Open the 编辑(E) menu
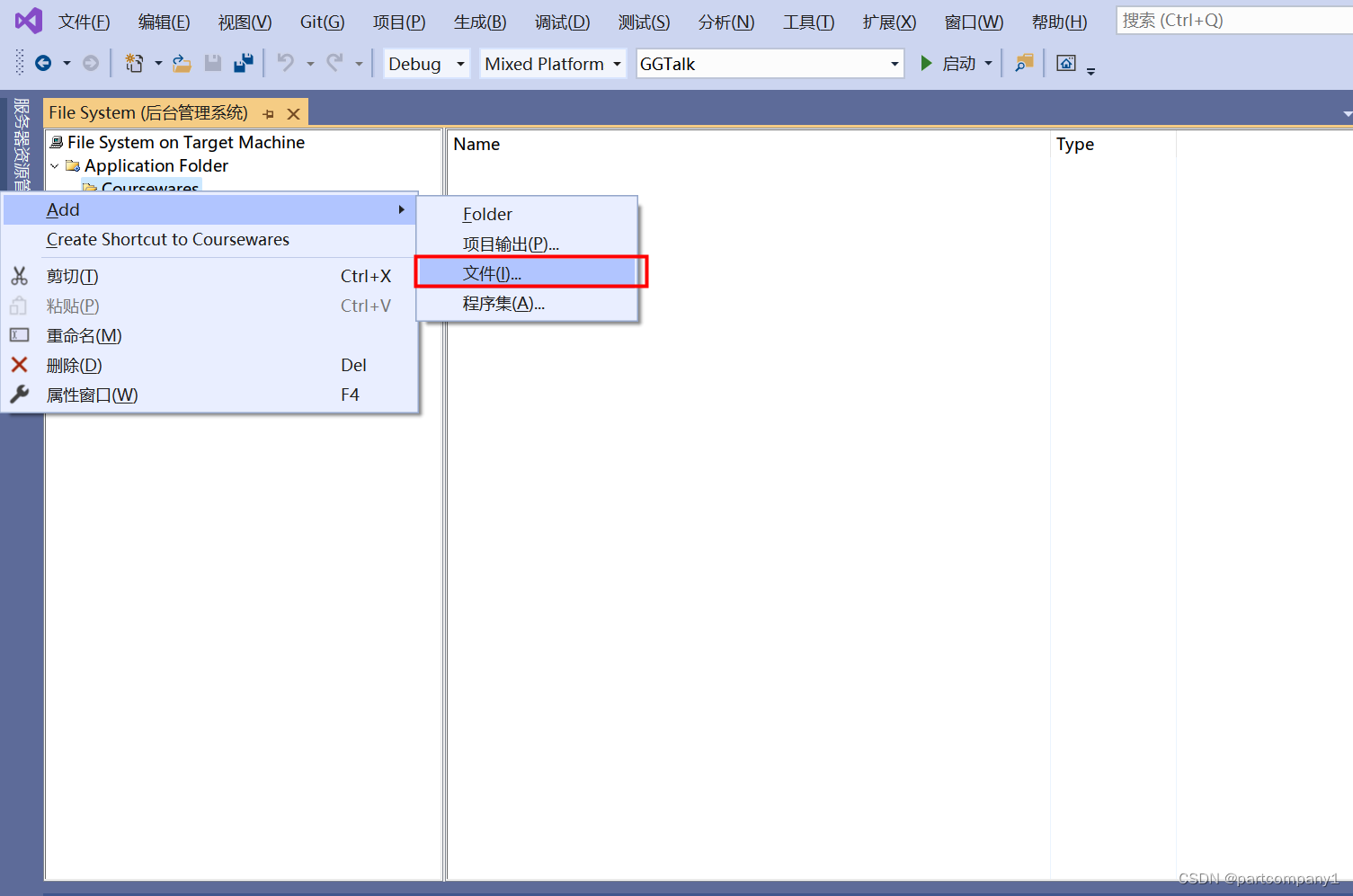 coord(164,22)
